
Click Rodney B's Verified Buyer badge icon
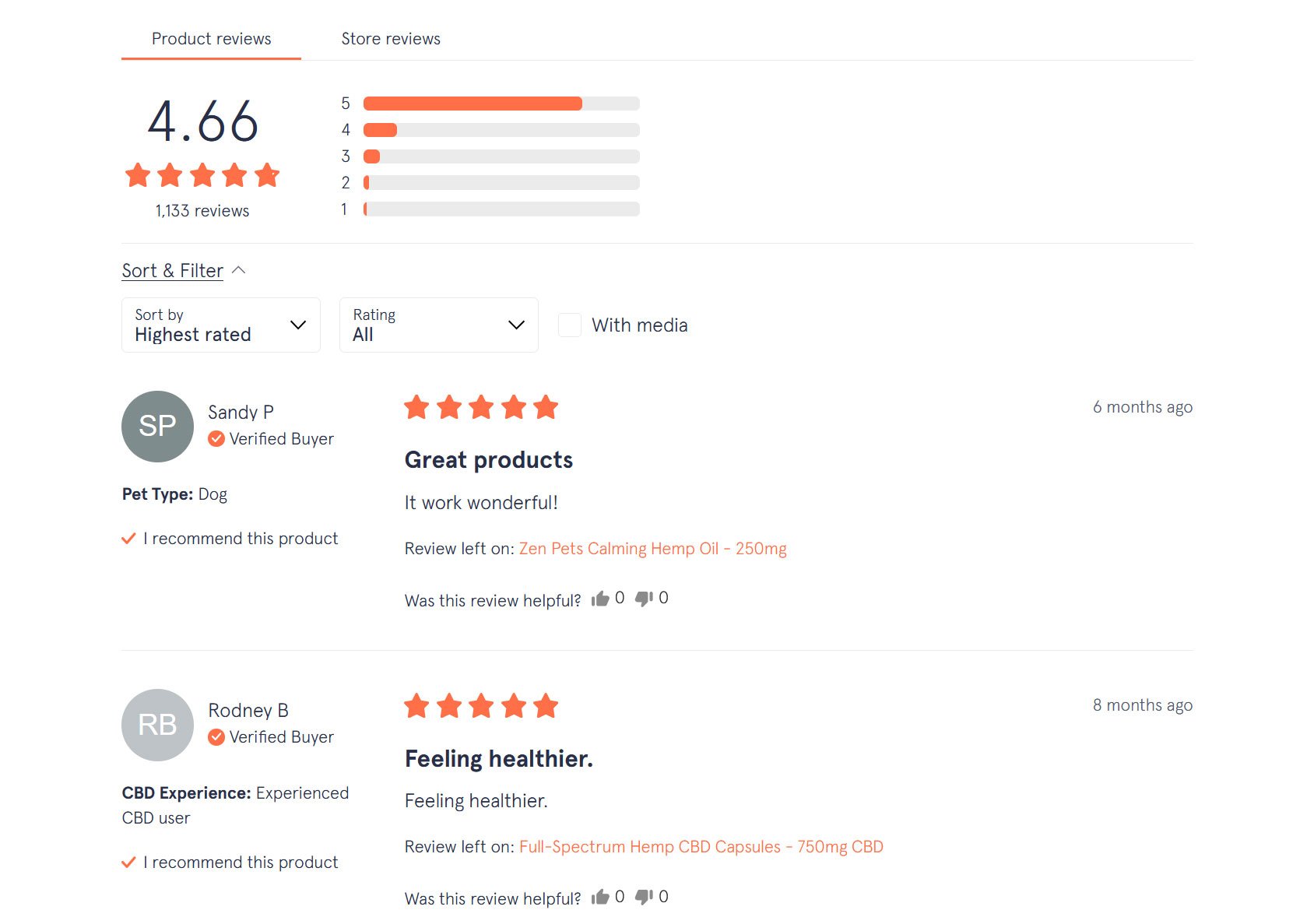(x=216, y=737)
